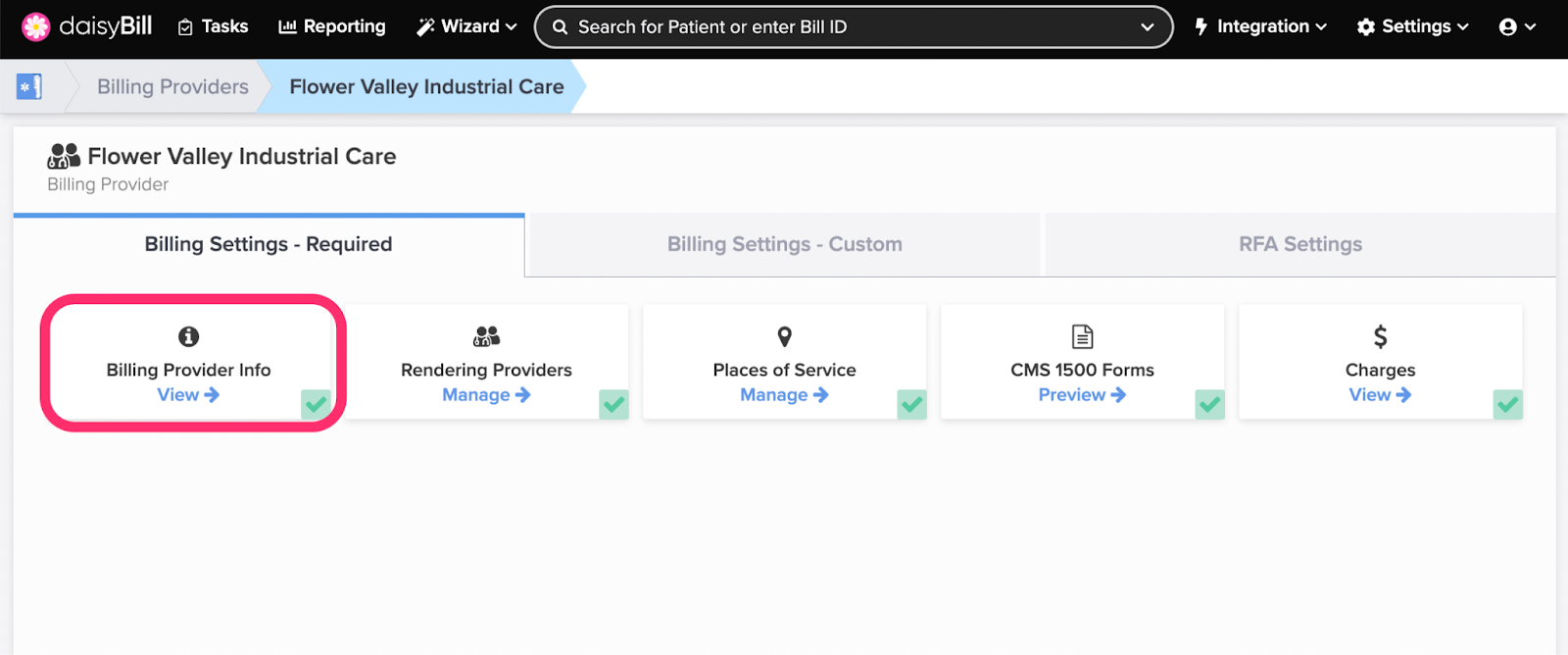This screenshot has height=655, width=1568.
Task: Open the address book icon in breadcrumb
Action: coord(29,86)
